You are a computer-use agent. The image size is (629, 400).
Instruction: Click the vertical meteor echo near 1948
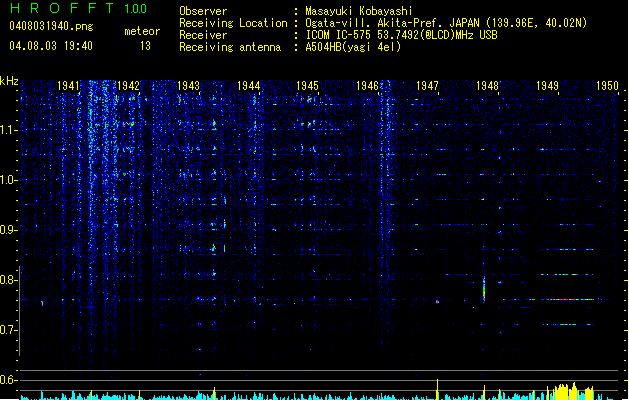click(484, 287)
